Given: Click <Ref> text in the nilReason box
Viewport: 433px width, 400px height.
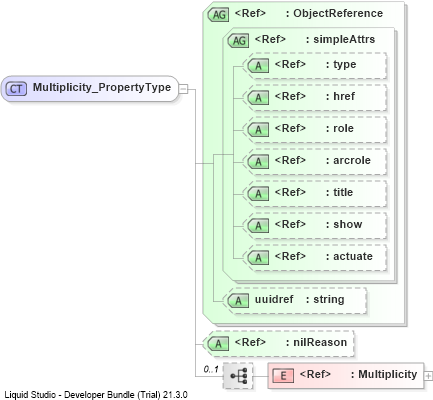Looking at the screenshot, I should [x=250, y=342].
